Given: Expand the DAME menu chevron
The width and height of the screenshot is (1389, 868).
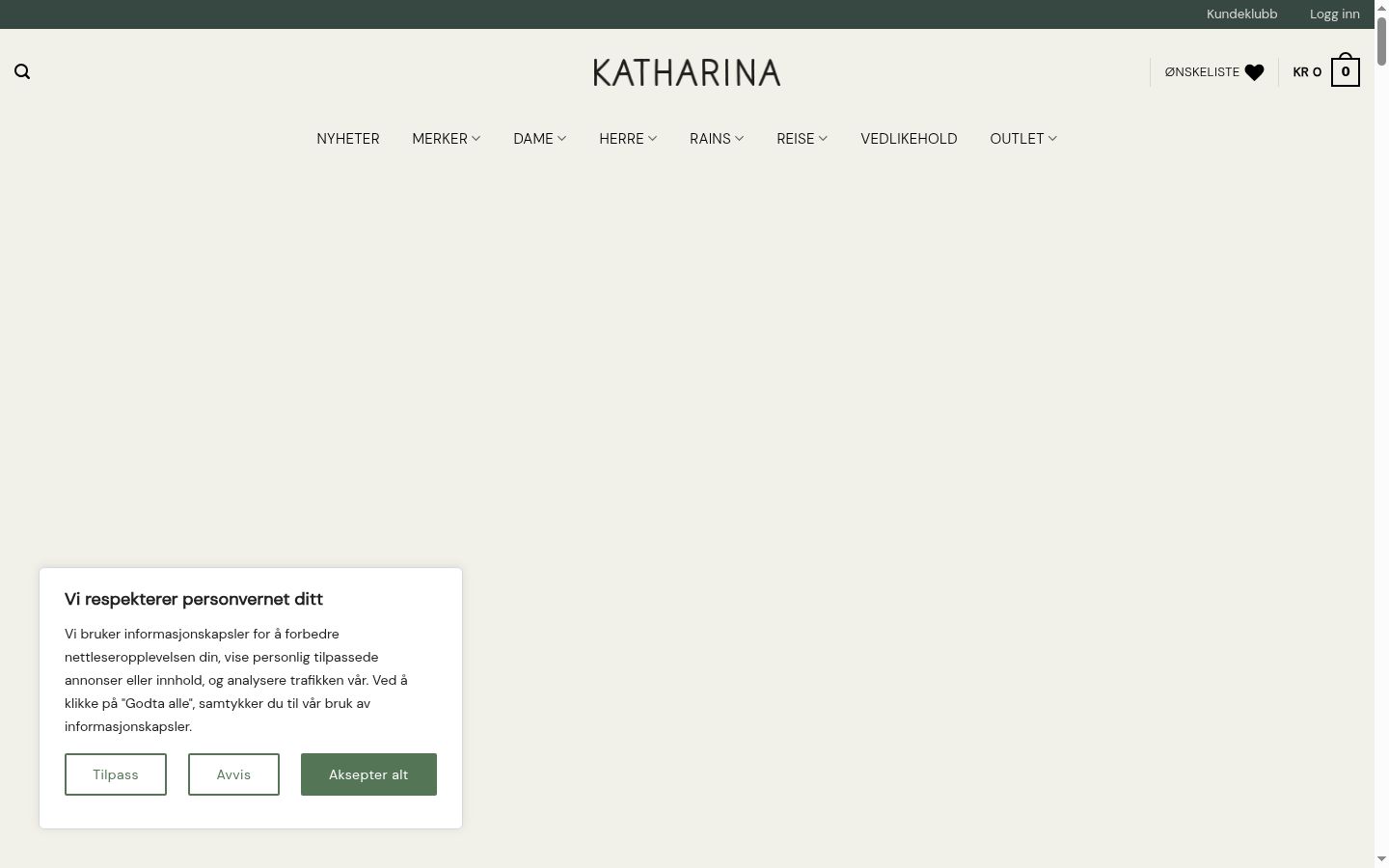Looking at the screenshot, I should pos(561,139).
